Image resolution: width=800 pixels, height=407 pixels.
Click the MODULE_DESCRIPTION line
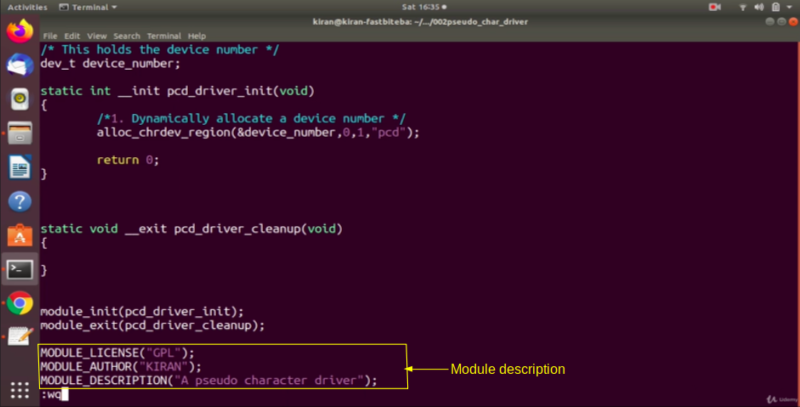click(x=209, y=380)
